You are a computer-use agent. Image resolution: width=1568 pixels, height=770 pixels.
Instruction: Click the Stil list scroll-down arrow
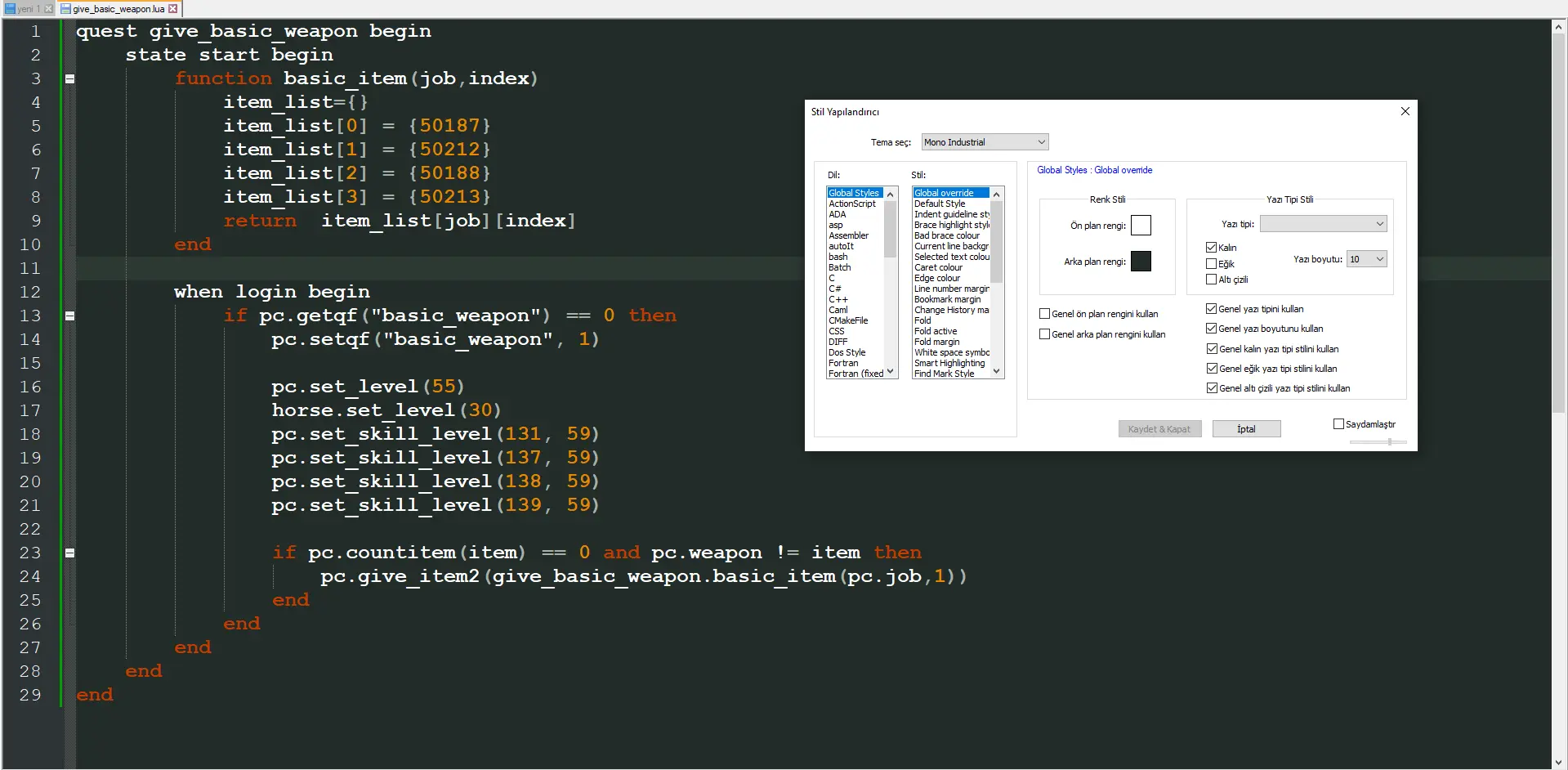tap(997, 372)
